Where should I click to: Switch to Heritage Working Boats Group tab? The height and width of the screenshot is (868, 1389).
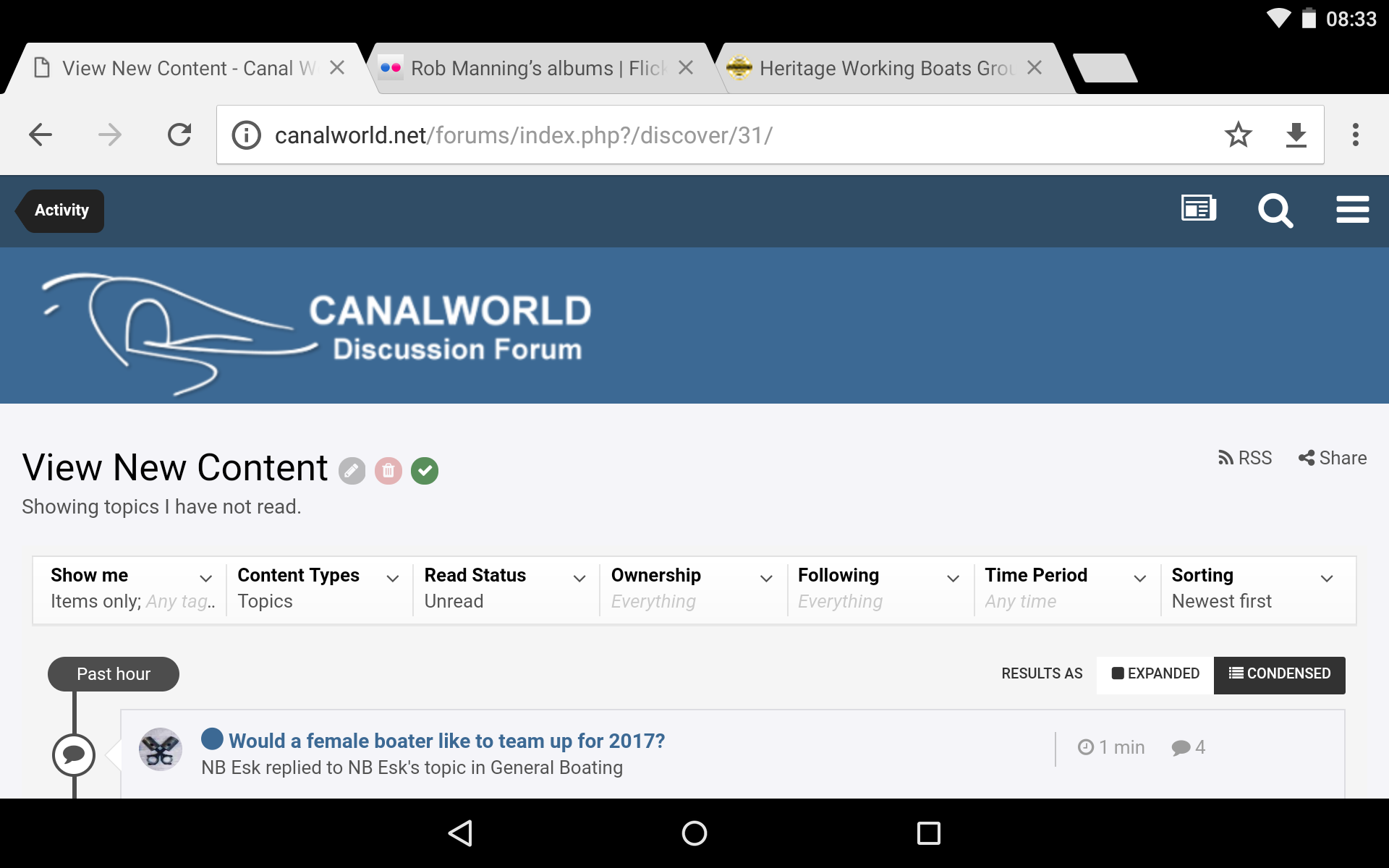(x=886, y=68)
